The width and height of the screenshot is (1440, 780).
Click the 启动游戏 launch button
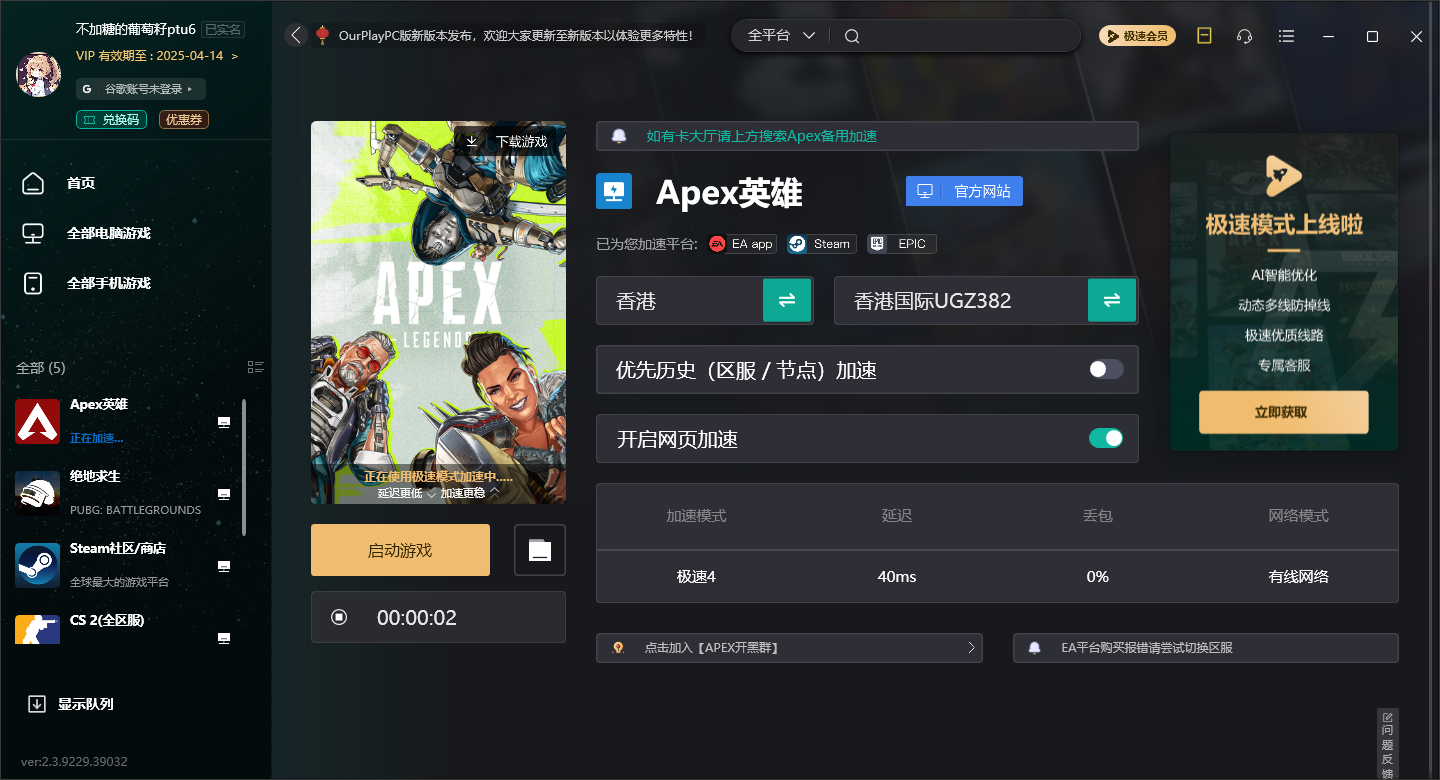pos(400,550)
